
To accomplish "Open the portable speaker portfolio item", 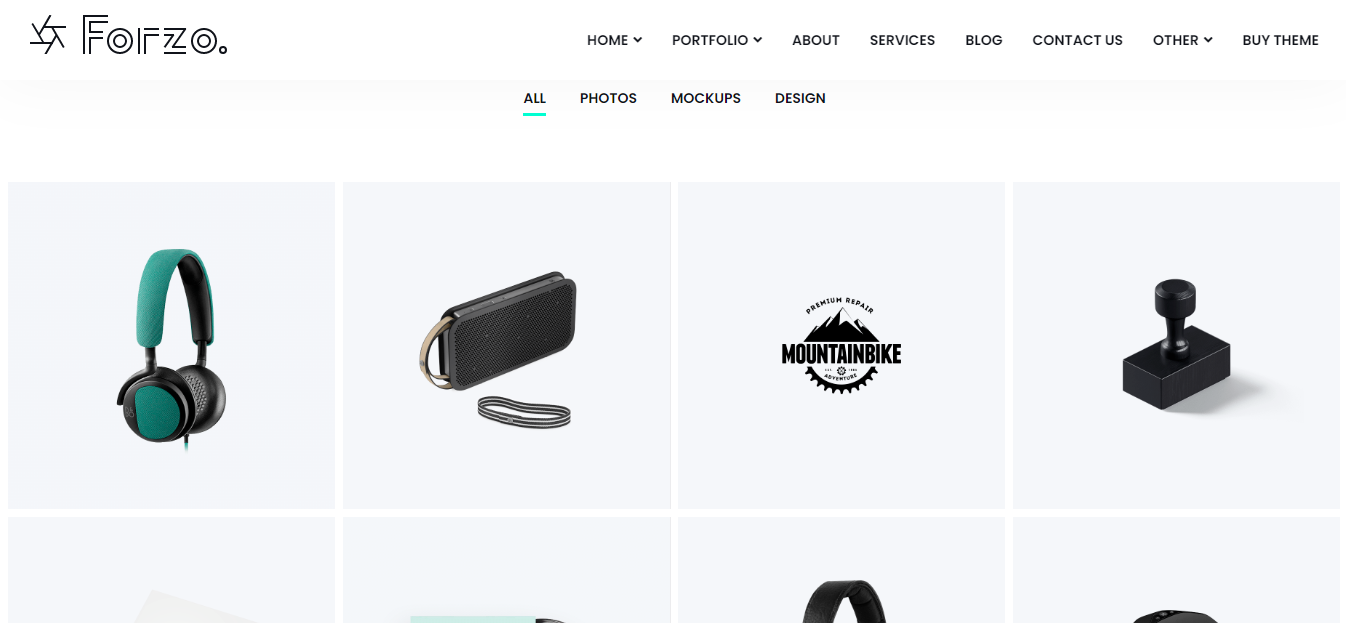I will pyautogui.click(x=507, y=345).
